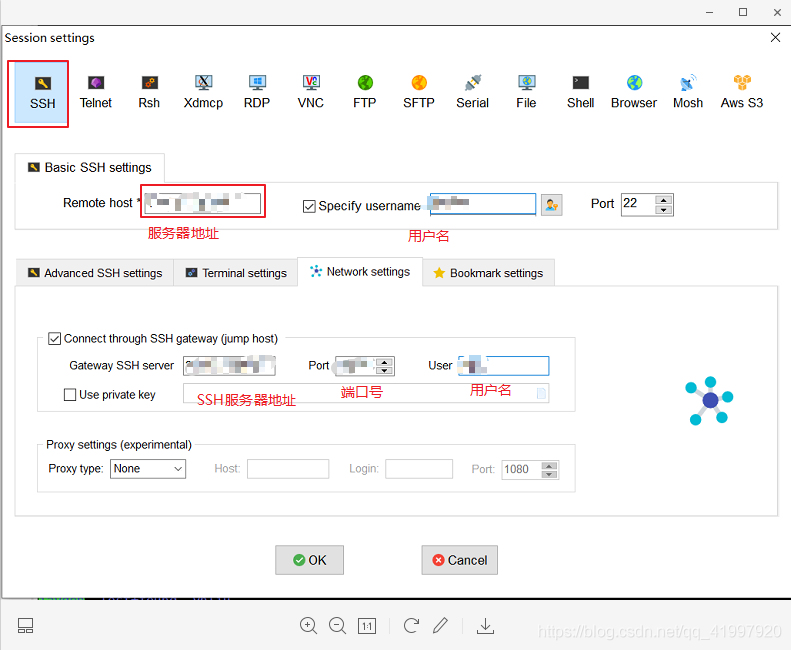Decrease the SSH port 22 value
Image resolution: width=791 pixels, height=650 pixels.
click(664, 210)
